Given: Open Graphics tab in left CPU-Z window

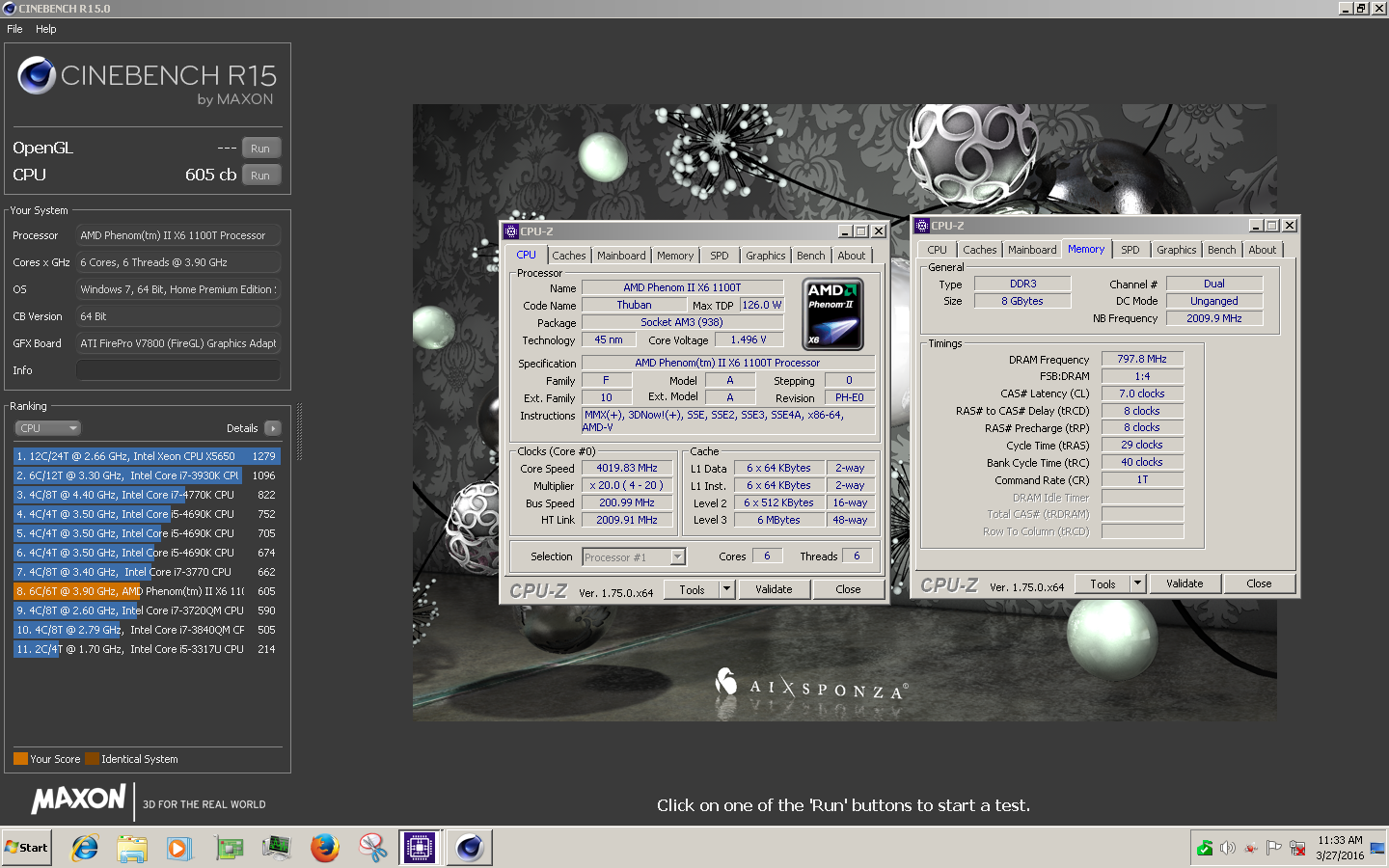Looking at the screenshot, I should [766, 256].
